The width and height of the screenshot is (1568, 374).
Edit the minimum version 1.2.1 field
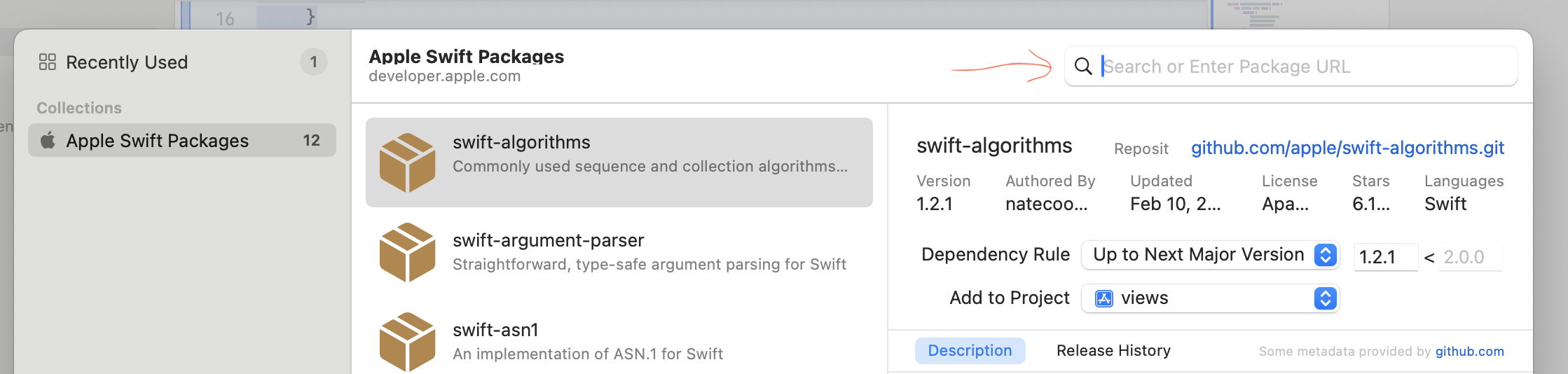tap(1384, 257)
